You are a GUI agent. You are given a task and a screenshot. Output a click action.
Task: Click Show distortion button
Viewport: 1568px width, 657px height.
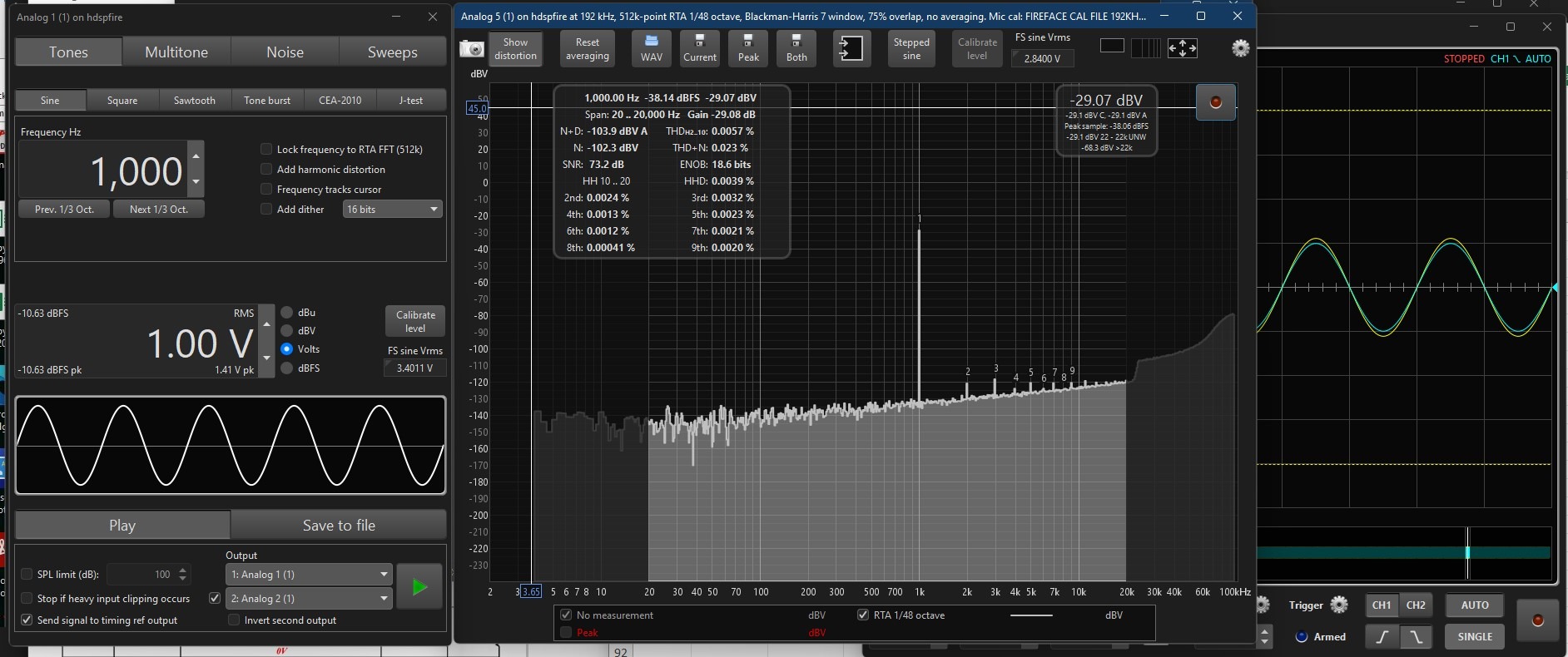(515, 49)
